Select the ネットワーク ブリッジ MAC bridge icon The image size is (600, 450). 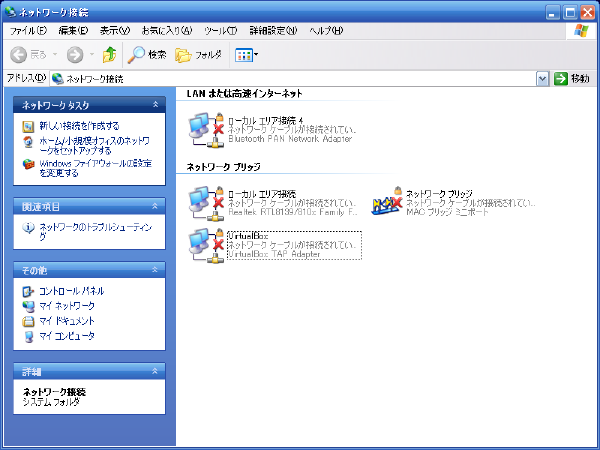point(387,201)
